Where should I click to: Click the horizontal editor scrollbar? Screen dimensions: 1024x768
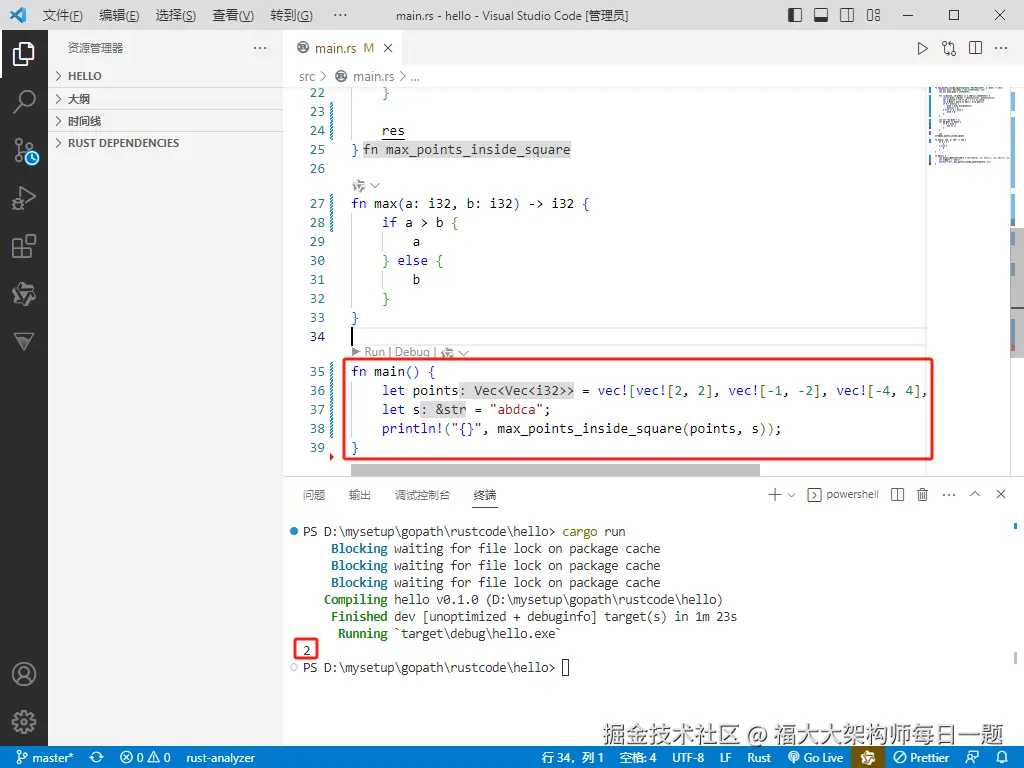(555, 470)
